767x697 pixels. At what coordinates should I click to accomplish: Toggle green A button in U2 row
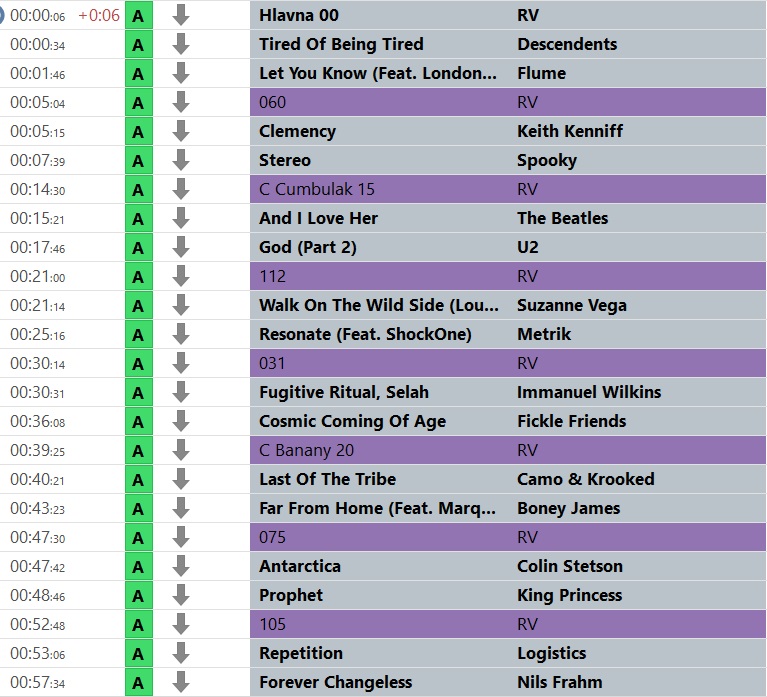[139, 247]
